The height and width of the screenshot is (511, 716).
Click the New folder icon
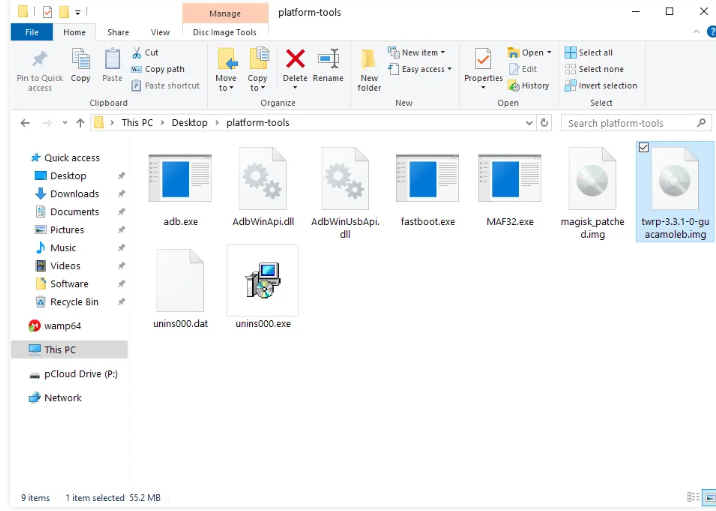(x=369, y=60)
